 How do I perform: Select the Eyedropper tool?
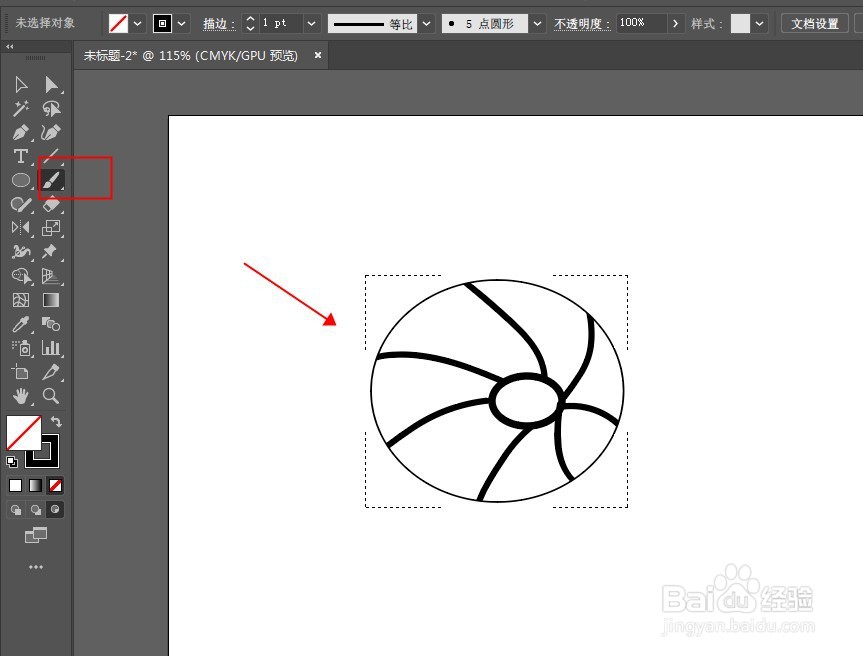pos(21,324)
